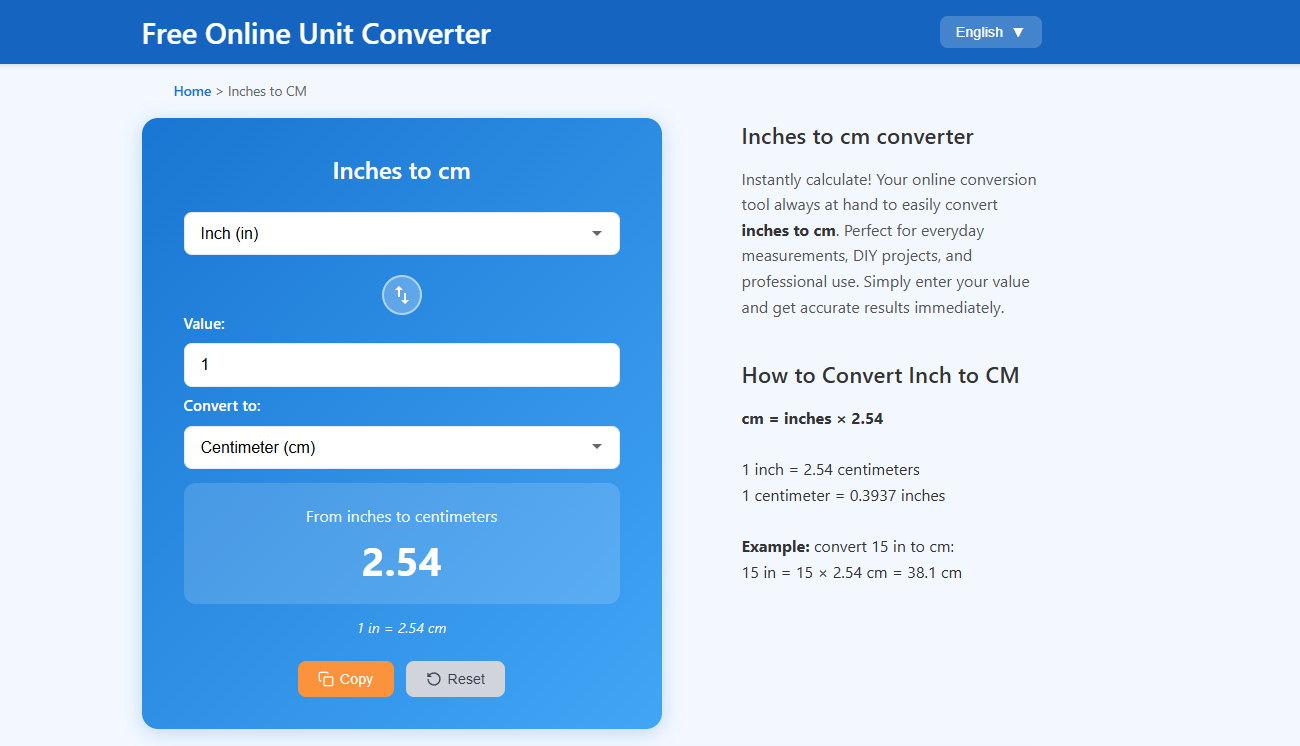Click the caret arrow in the Inch dropdown
Image resolution: width=1300 pixels, height=746 pixels.
click(x=597, y=234)
